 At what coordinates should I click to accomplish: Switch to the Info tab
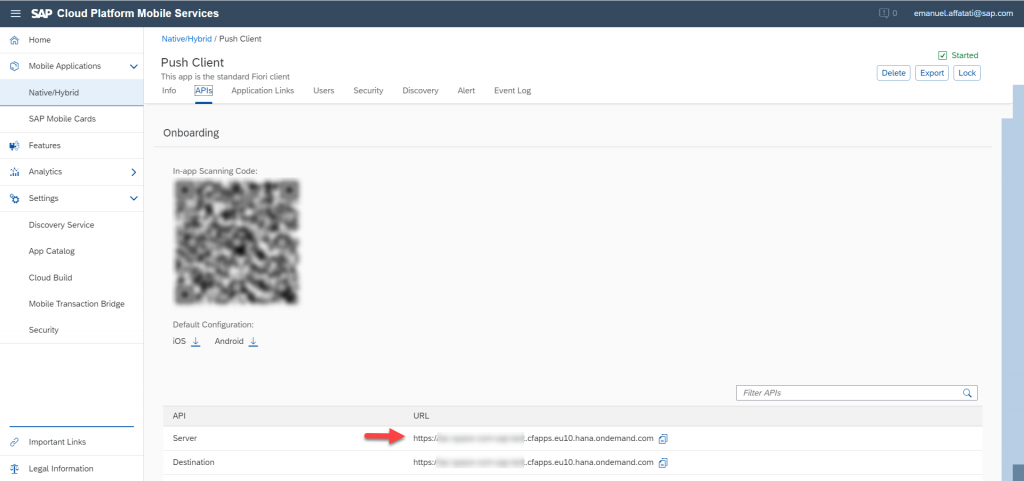tap(169, 91)
